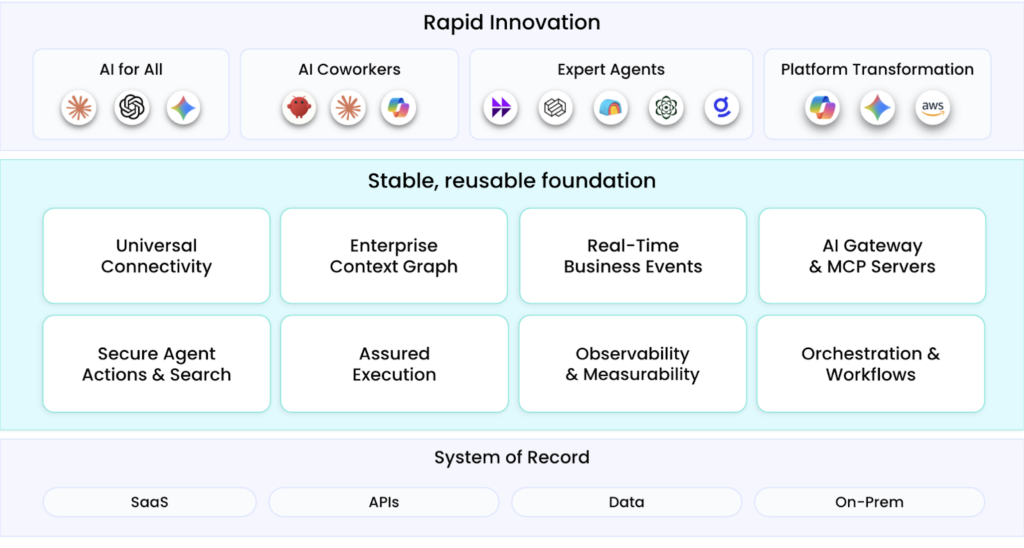Choose the On-Prem pill under System of Record
This screenshot has width=1024, height=548.
coord(869,502)
